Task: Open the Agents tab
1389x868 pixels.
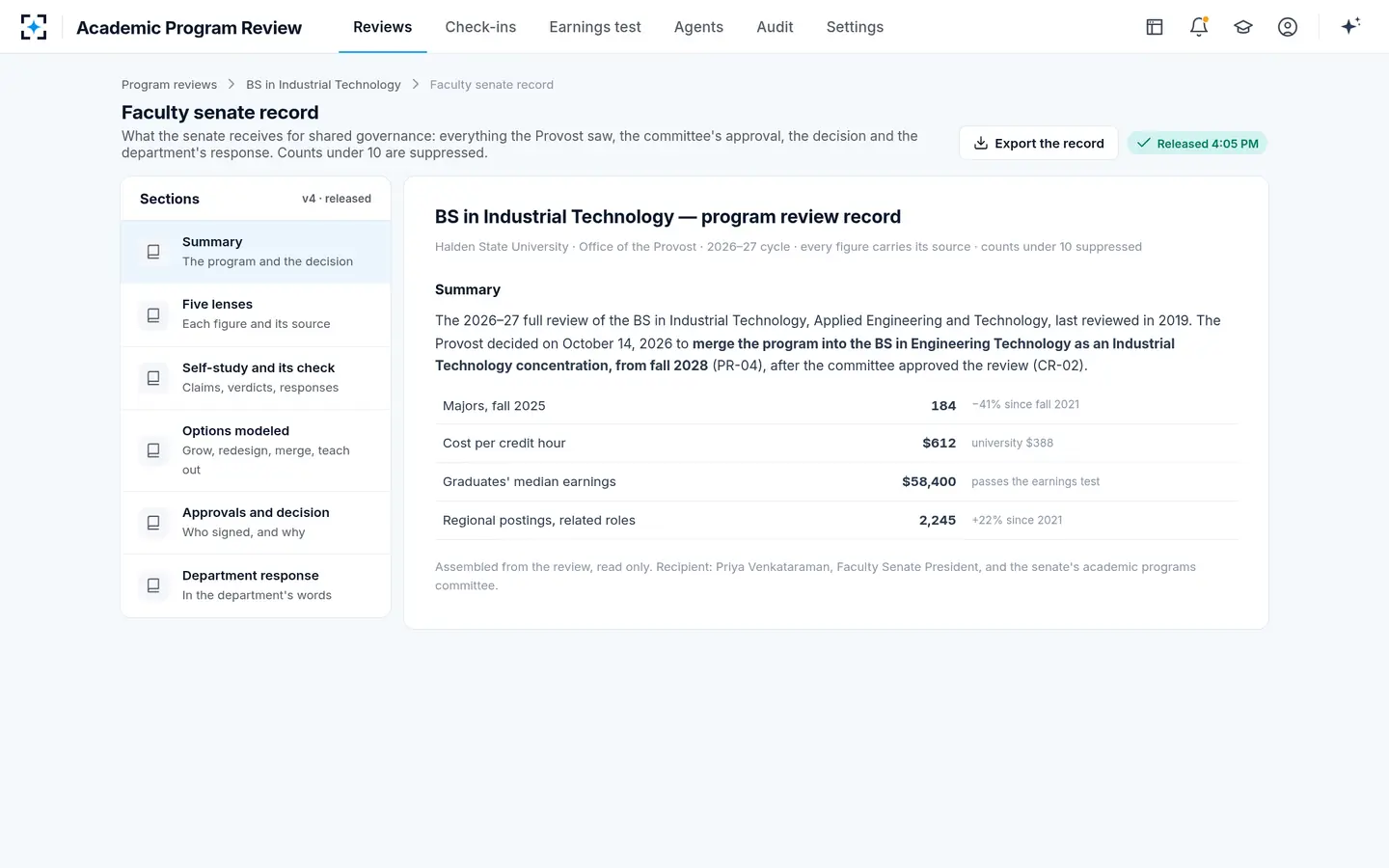Action: [698, 27]
